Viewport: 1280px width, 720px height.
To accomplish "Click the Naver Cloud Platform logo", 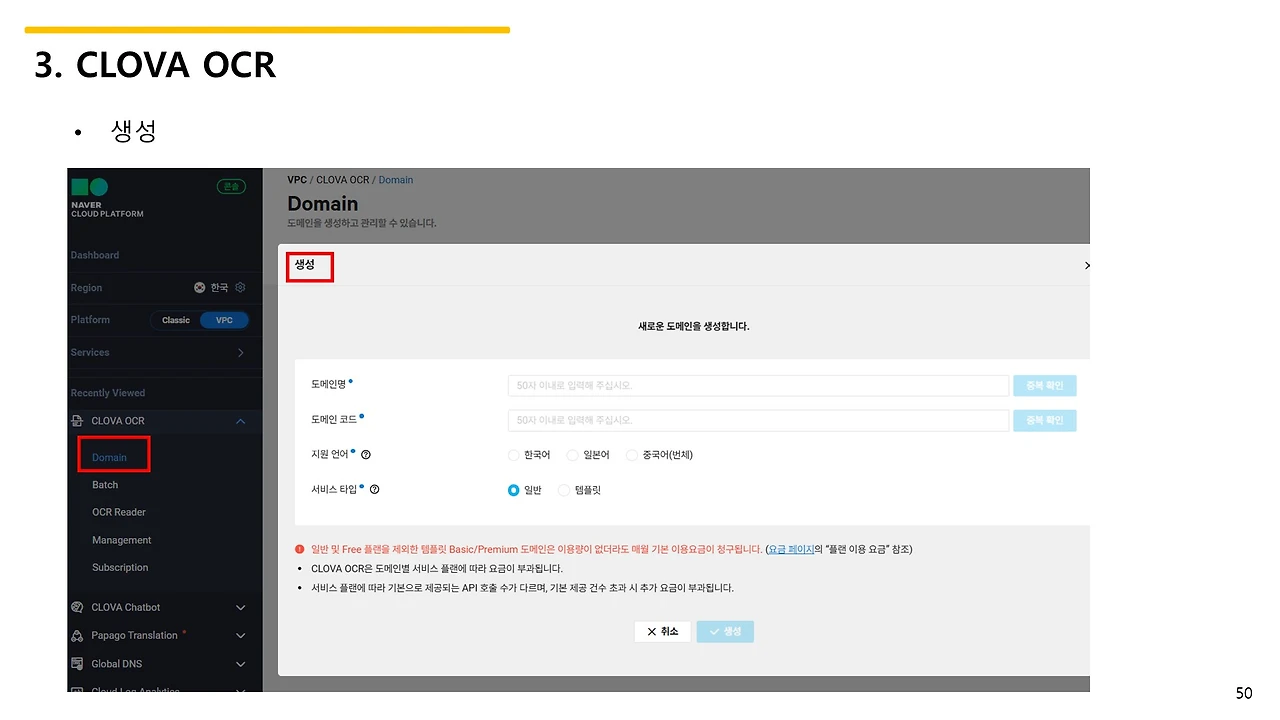I will [107, 197].
